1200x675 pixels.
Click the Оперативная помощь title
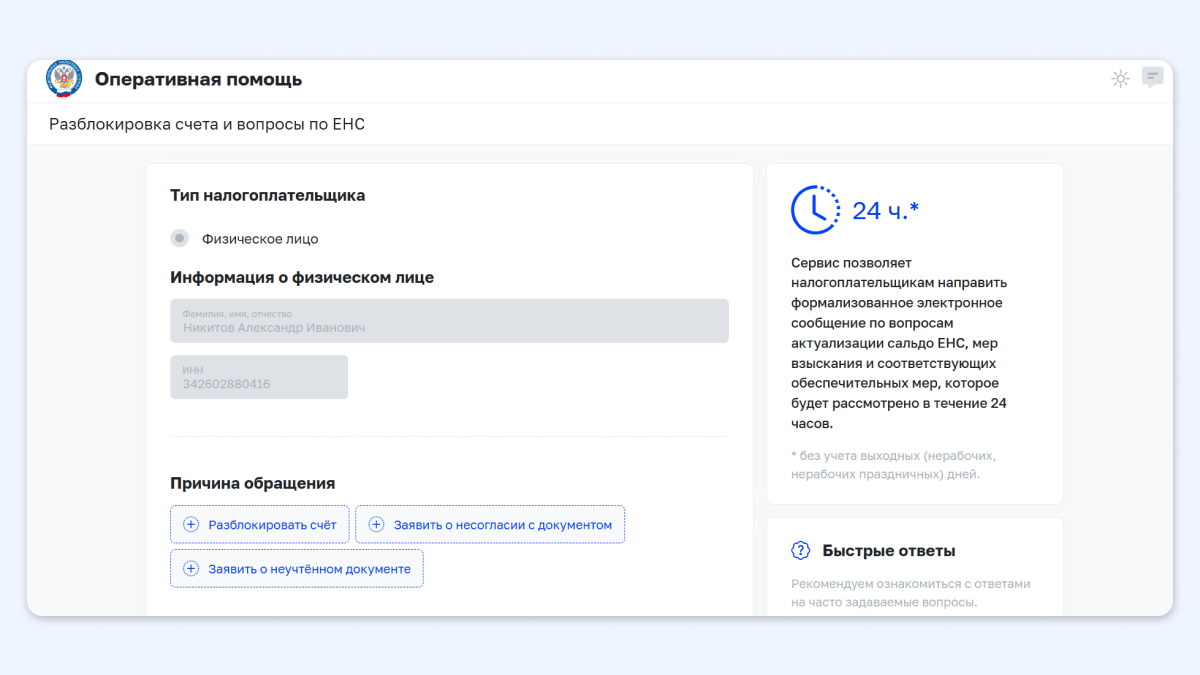point(198,80)
